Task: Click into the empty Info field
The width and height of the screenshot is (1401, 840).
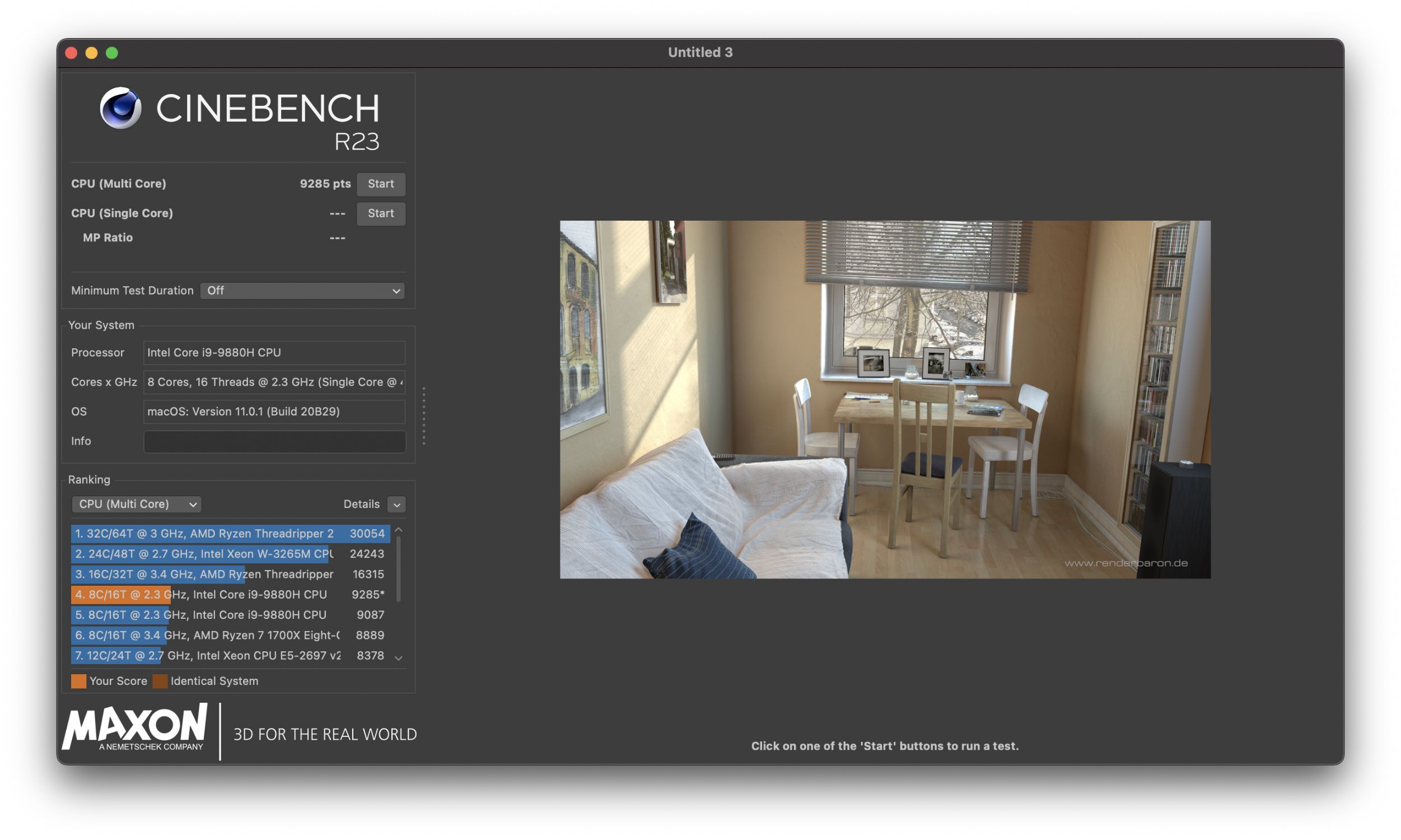Action: tap(274, 441)
